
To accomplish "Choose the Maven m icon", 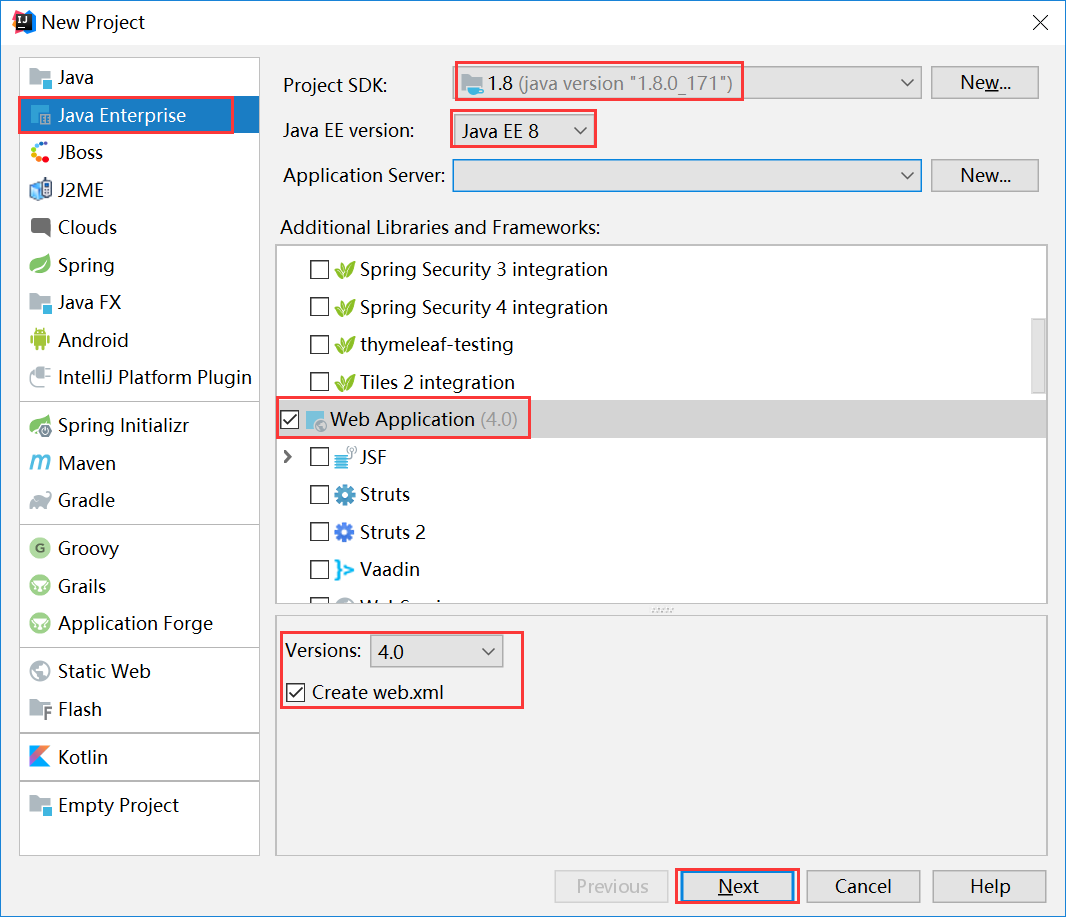I will tap(41, 463).
